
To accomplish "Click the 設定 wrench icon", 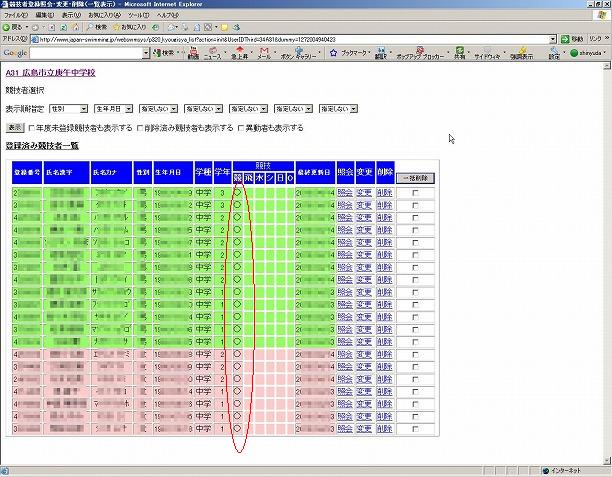I will point(554,53).
